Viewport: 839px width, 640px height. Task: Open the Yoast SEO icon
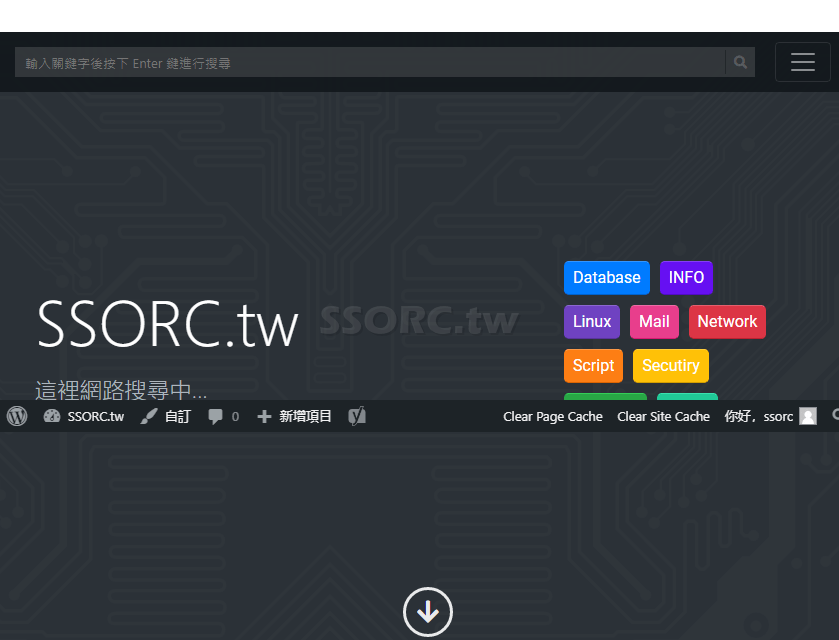click(357, 416)
